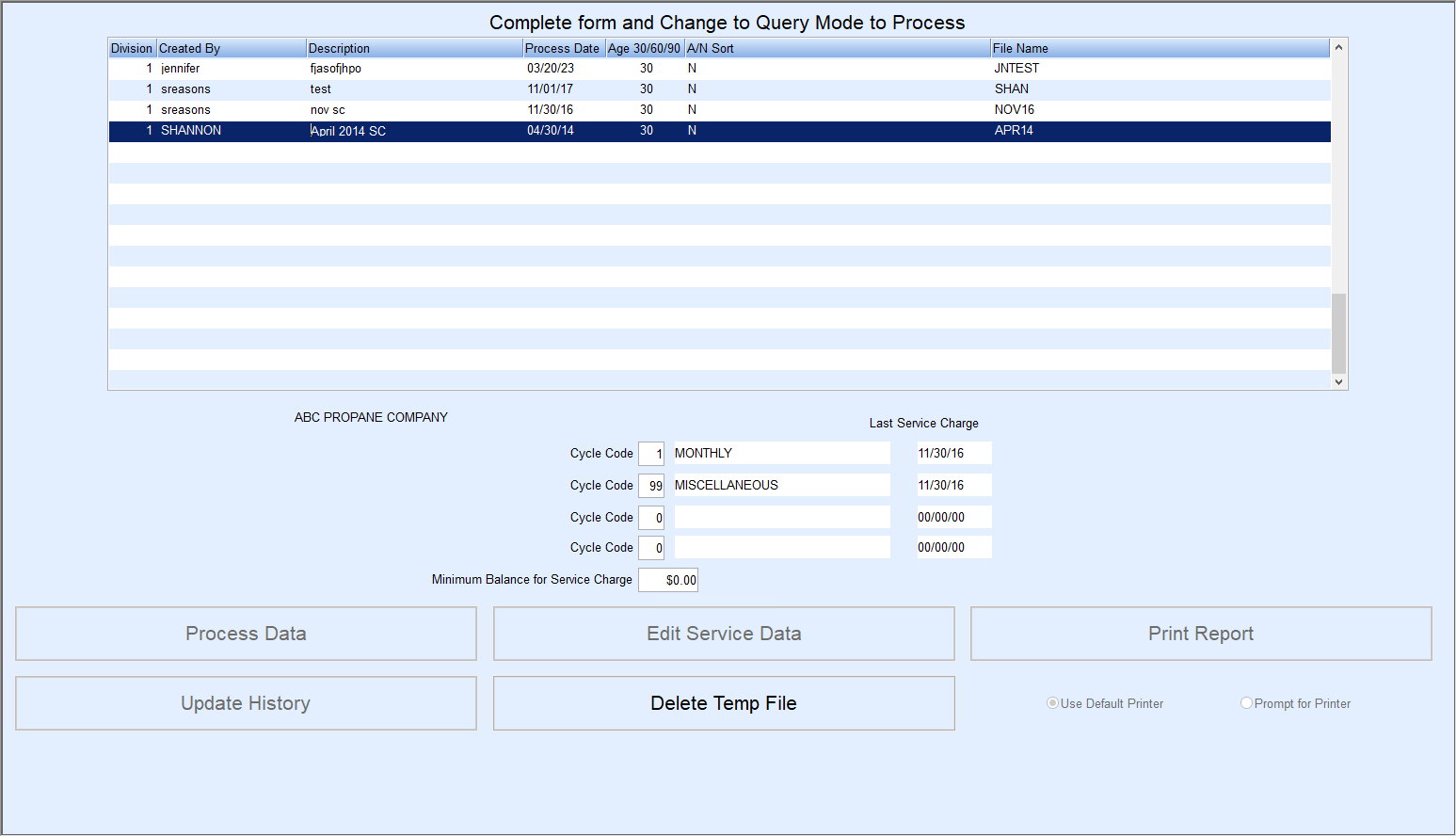Click the April 2014 SC description cell

(348, 131)
